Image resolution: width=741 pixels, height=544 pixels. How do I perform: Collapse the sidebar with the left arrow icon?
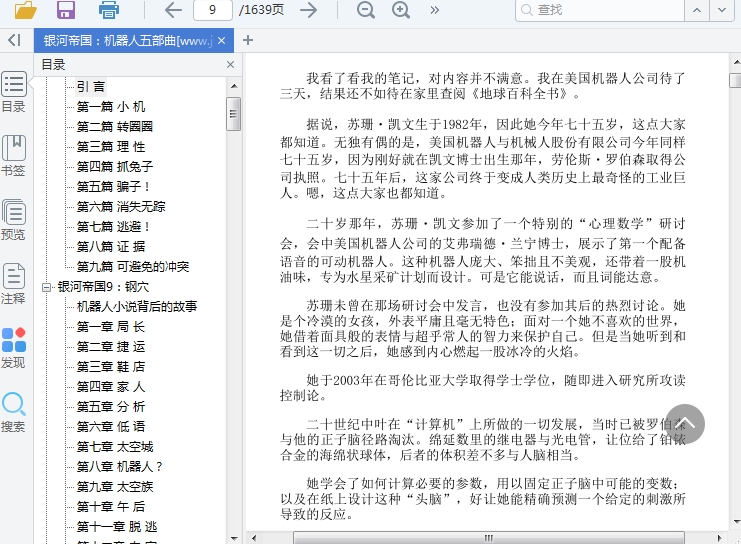[15, 40]
